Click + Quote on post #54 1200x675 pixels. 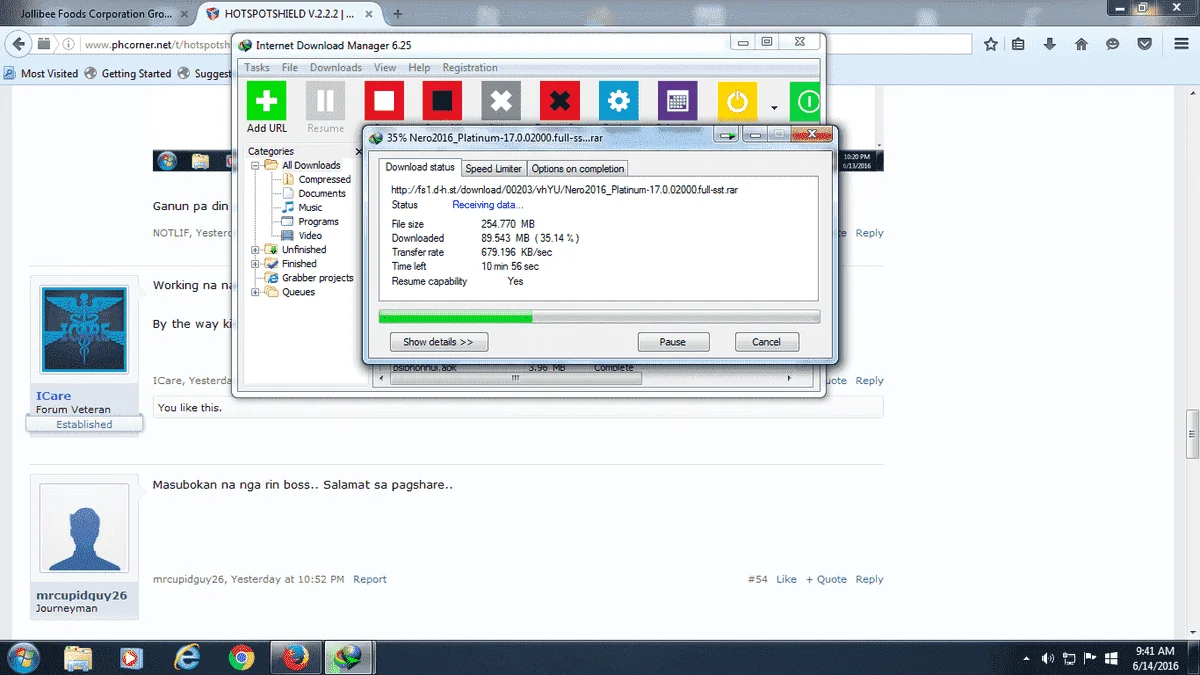pos(826,579)
